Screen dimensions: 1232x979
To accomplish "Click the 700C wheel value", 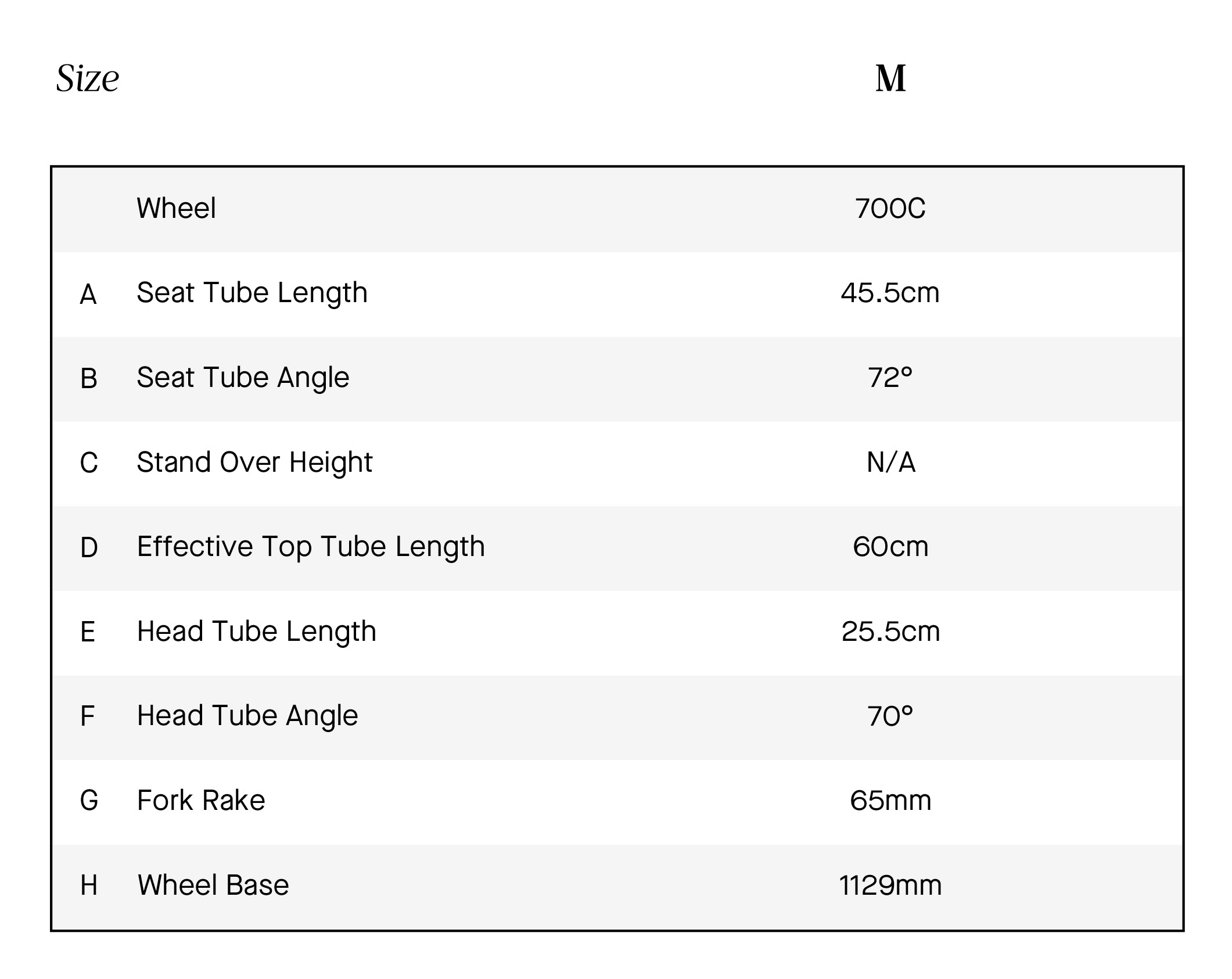I will (x=890, y=209).
